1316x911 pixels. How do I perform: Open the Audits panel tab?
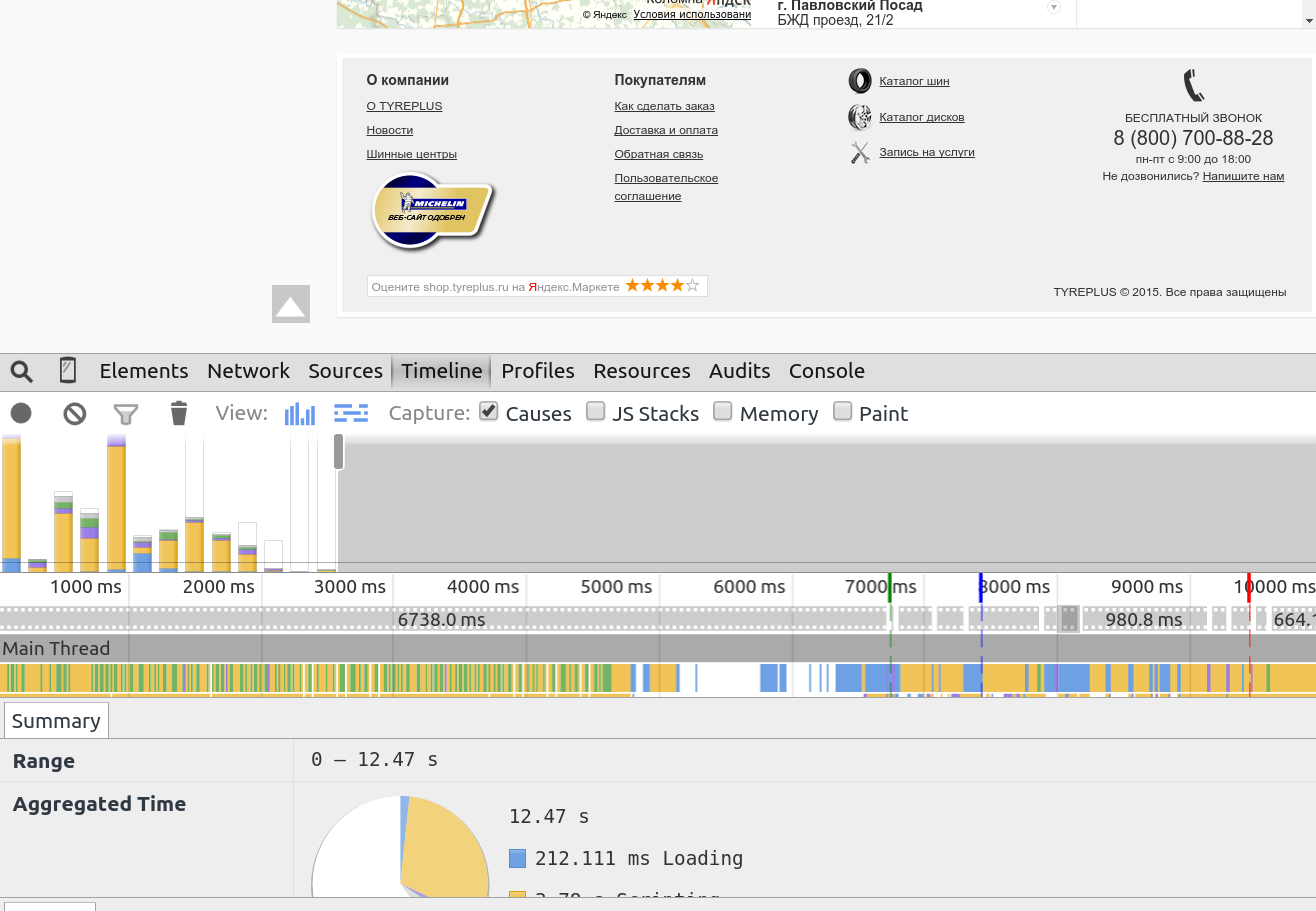[x=740, y=371]
